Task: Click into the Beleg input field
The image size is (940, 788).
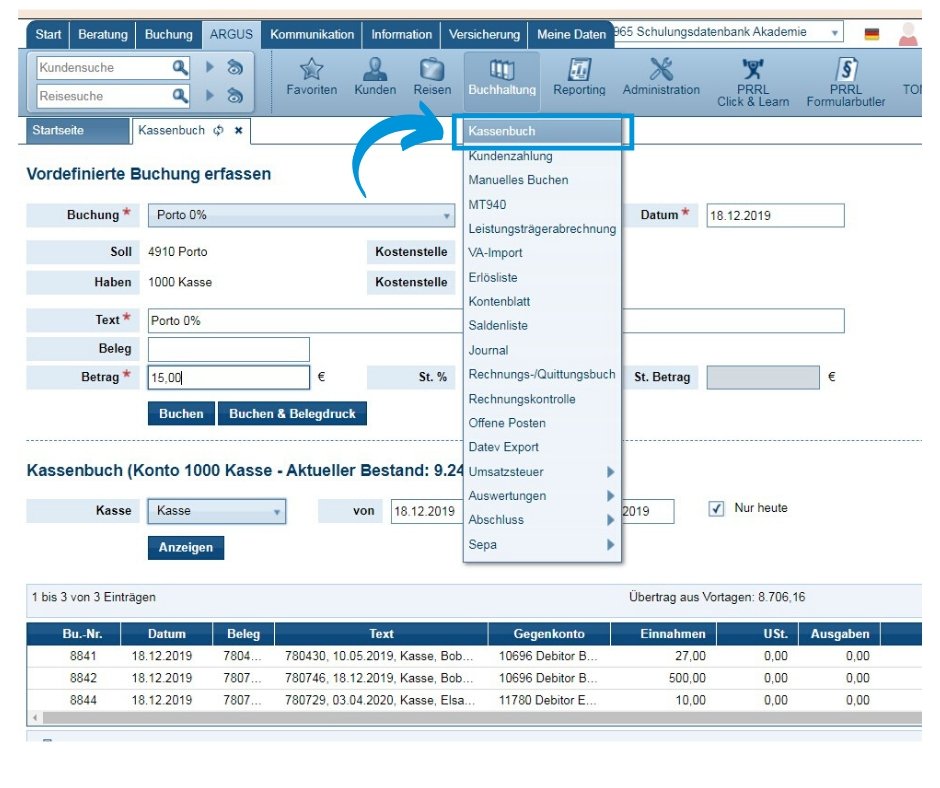Action: coord(229,349)
